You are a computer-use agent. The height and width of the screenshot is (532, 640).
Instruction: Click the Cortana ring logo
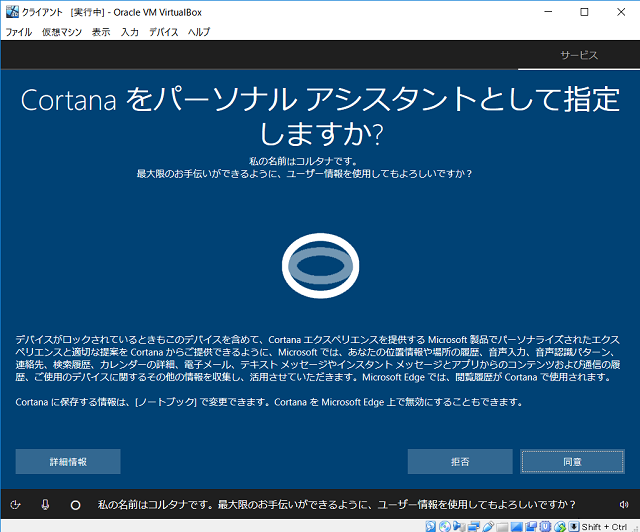(x=320, y=266)
